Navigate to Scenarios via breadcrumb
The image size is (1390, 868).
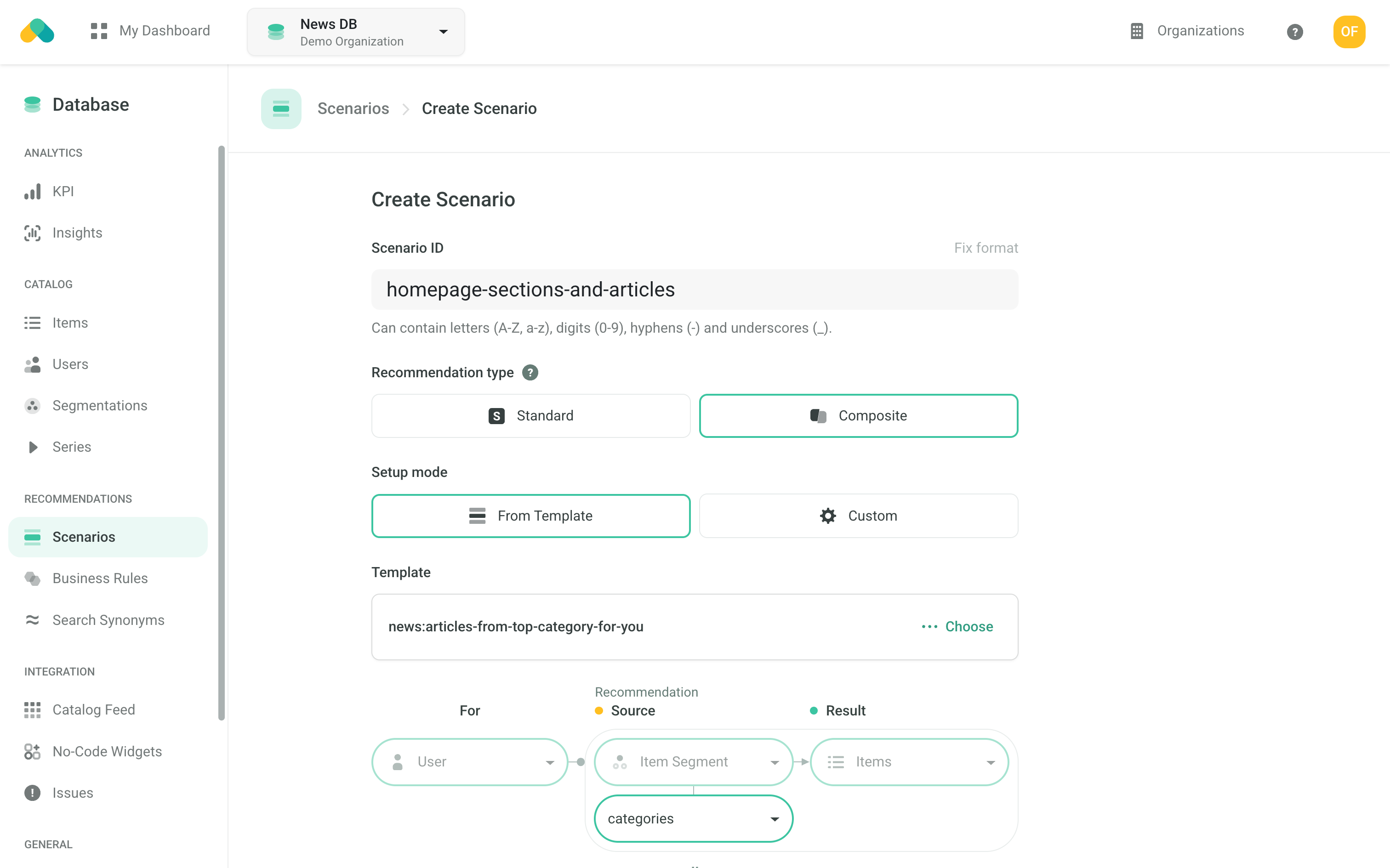point(353,108)
